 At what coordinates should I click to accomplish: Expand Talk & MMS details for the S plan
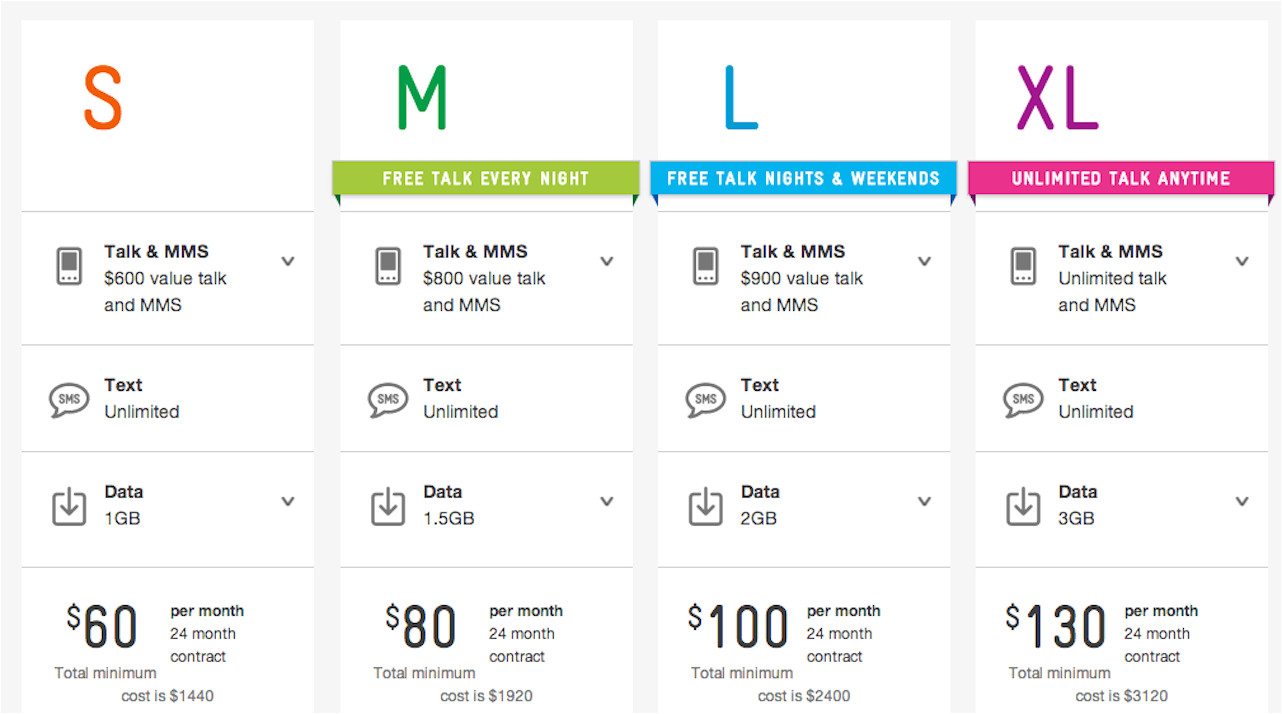click(288, 260)
